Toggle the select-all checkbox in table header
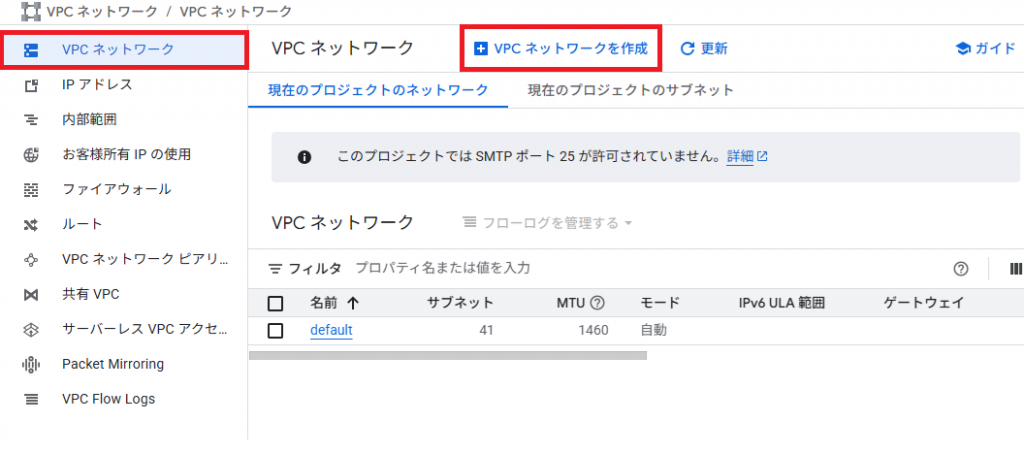The height and width of the screenshot is (455, 1024). click(276, 303)
